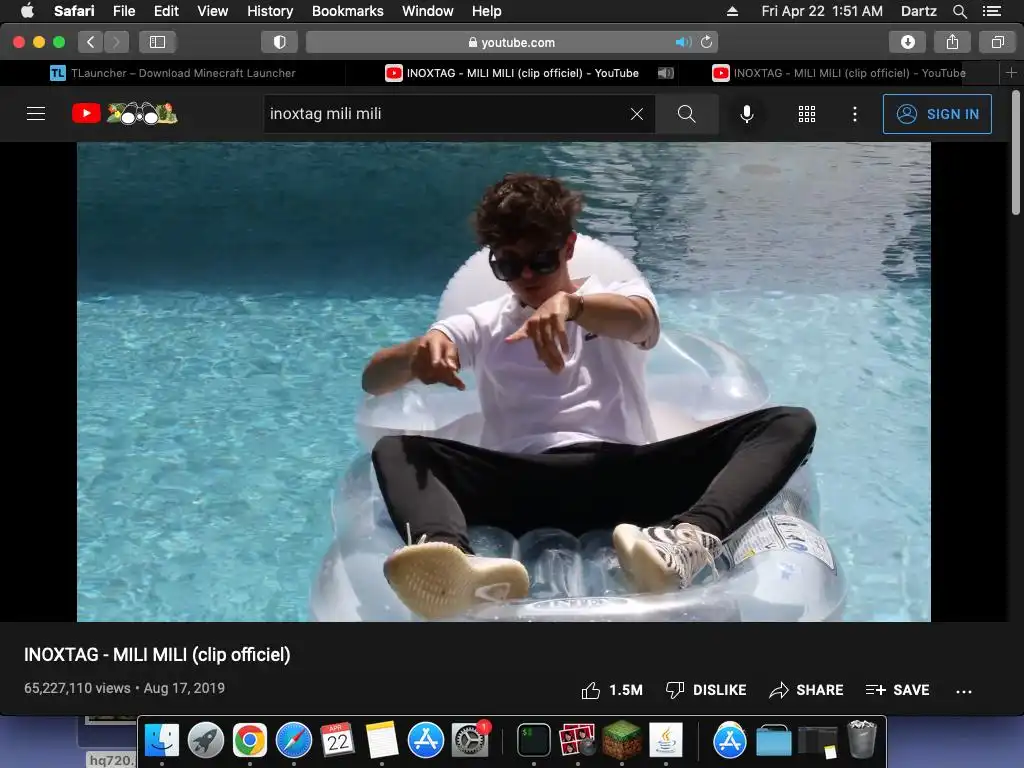Save the video to a playlist
The width and height of the screenshot is (1024, 768).
tap(897, 690)
